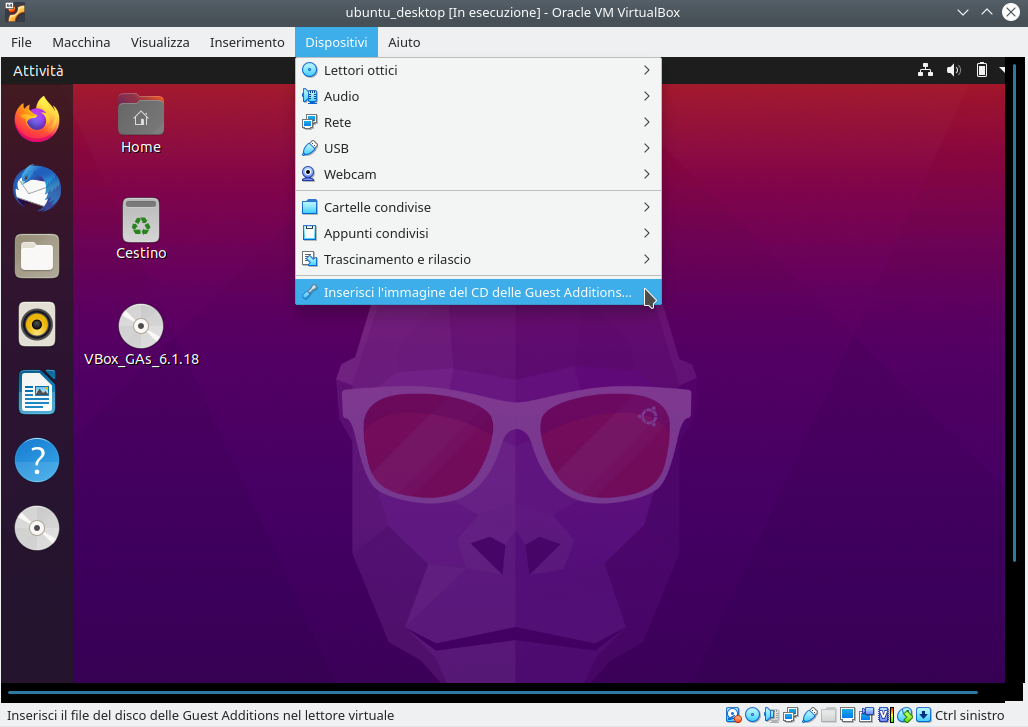The image size is (1028, 727).
Task: Open the Attività overview button
Action: point(38,71)
